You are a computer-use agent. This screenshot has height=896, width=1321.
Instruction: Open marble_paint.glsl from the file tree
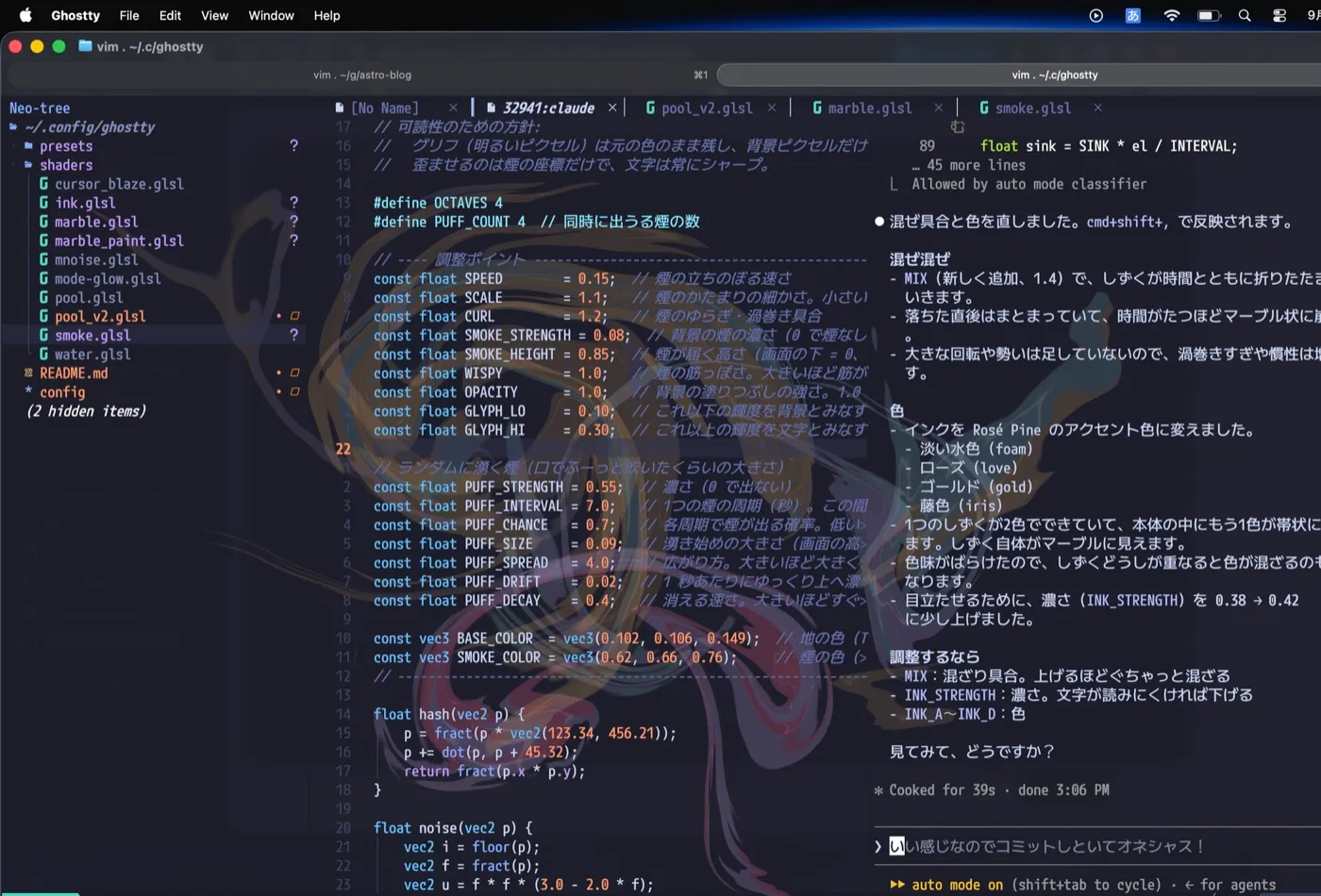click(119, 241)
